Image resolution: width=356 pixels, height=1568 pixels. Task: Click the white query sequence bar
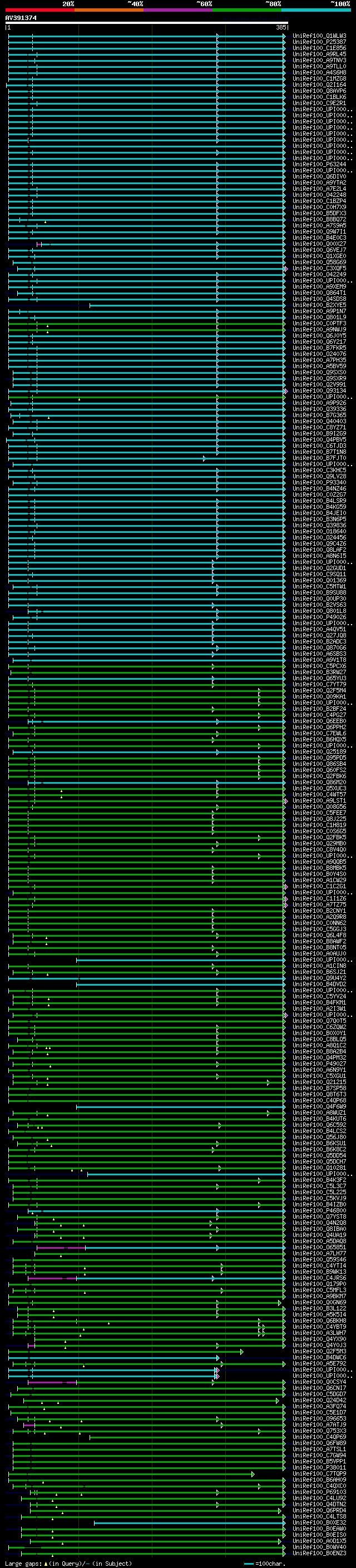pos(147,23)
